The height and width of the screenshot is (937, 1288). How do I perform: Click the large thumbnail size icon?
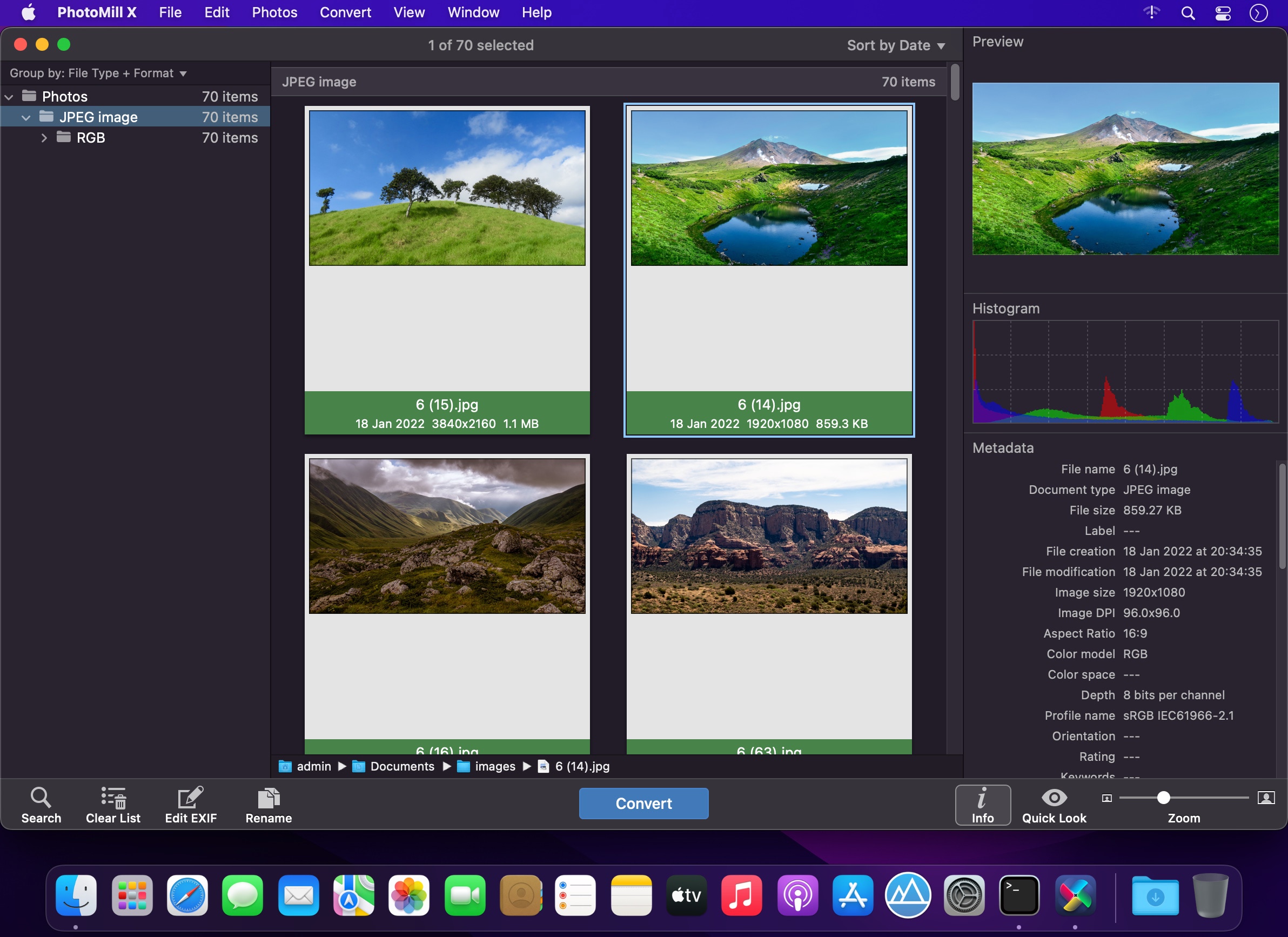pyautogui.click(x=1267, y=798)
